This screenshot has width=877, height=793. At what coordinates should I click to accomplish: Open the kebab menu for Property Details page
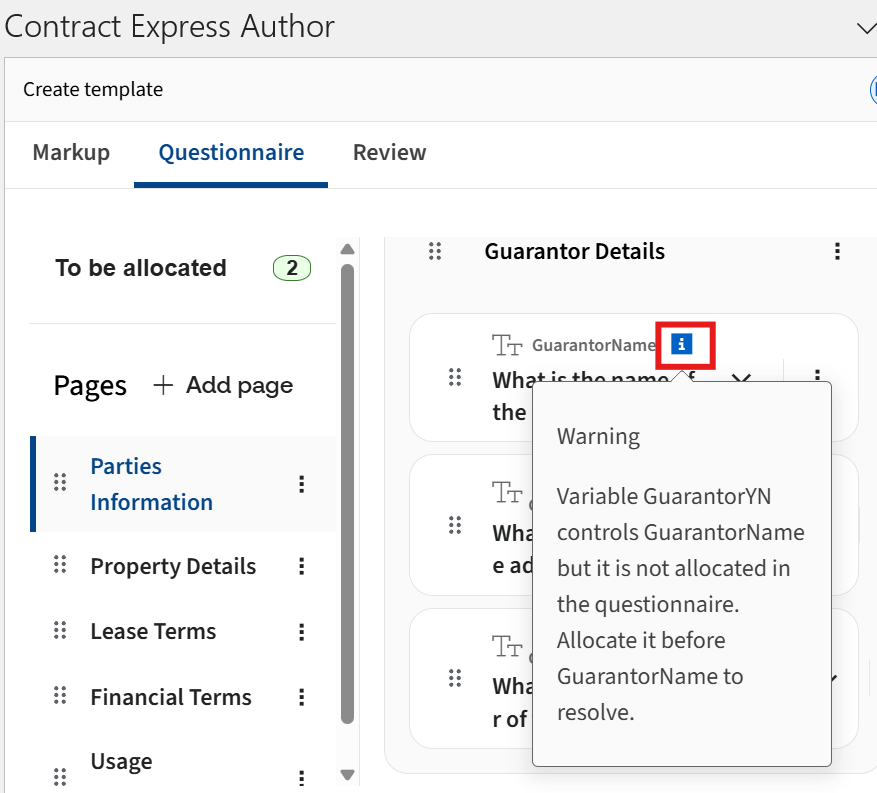tap(302, 566)
